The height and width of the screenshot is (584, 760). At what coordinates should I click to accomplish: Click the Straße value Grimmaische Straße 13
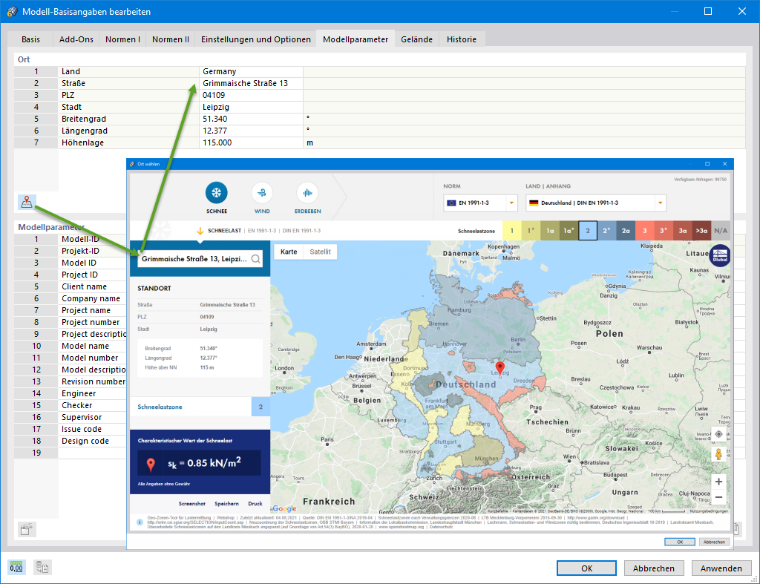coord(251,83)
